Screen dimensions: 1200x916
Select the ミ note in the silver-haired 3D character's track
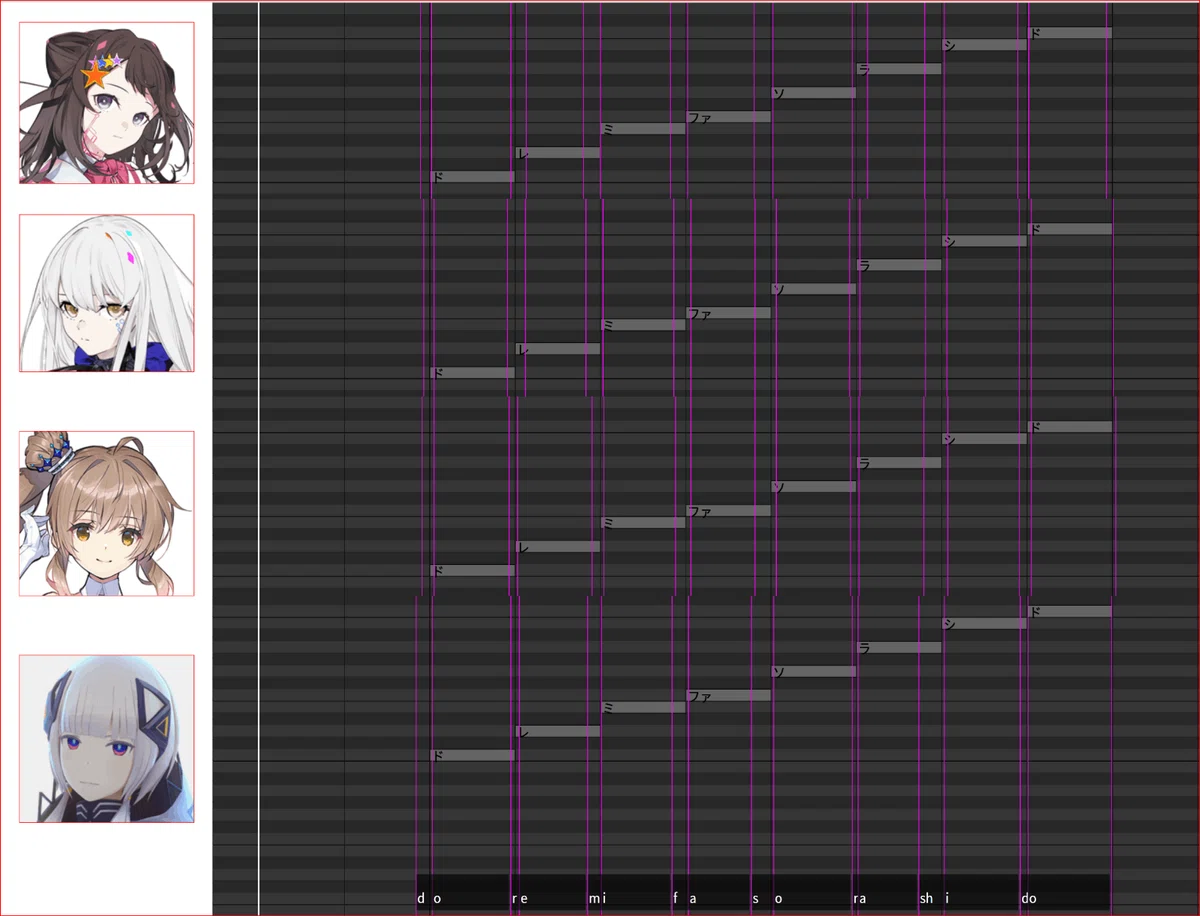[643, 708]
